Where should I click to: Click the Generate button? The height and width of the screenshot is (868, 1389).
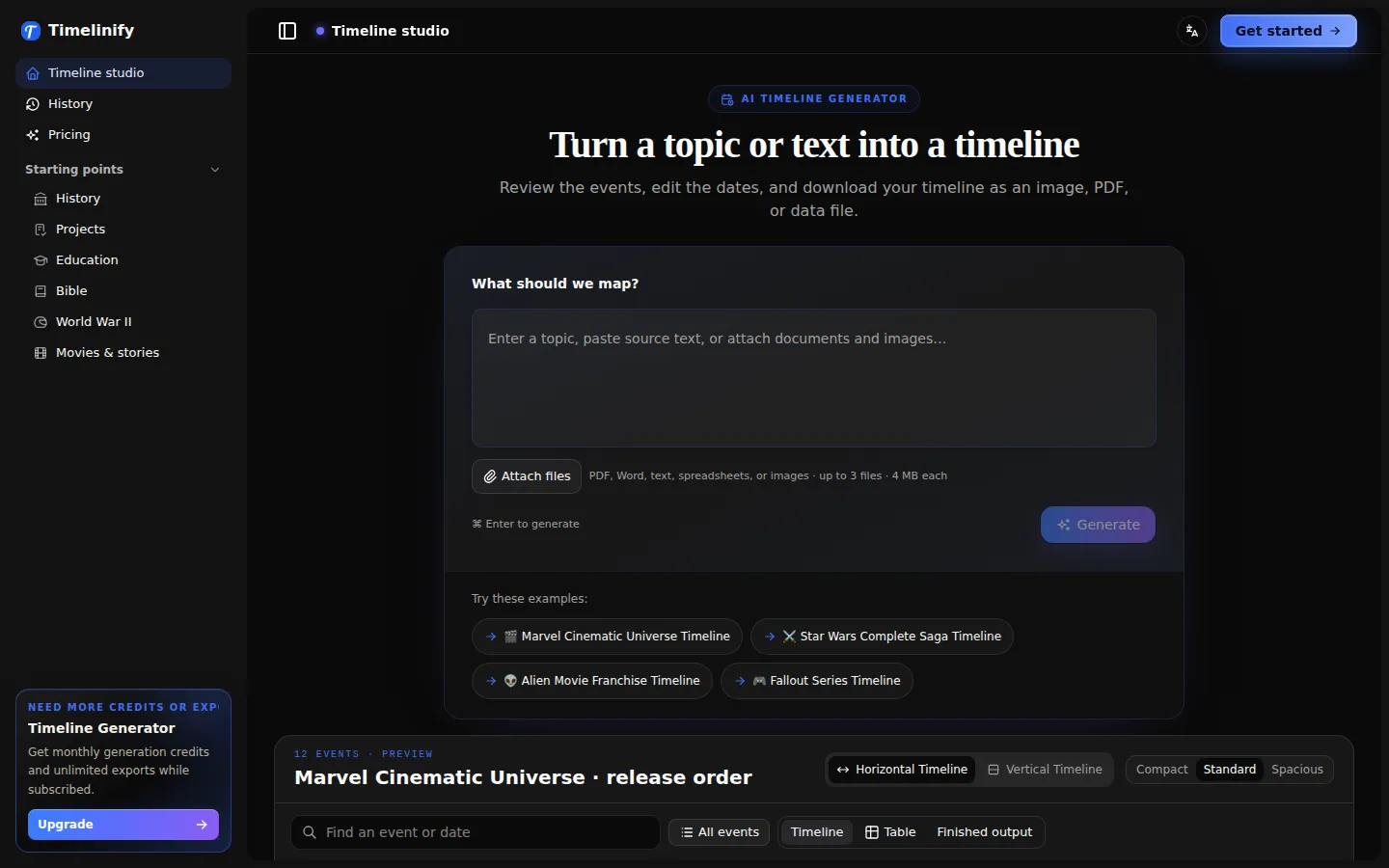click(x=1098, y=525)
